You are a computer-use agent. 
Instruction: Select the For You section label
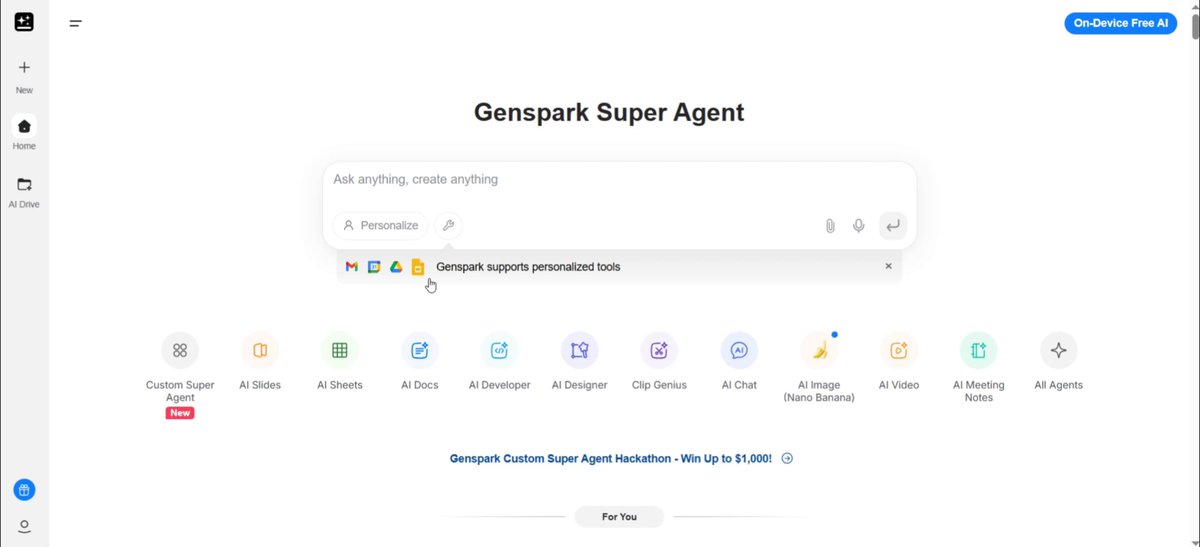tap(619, 517)
